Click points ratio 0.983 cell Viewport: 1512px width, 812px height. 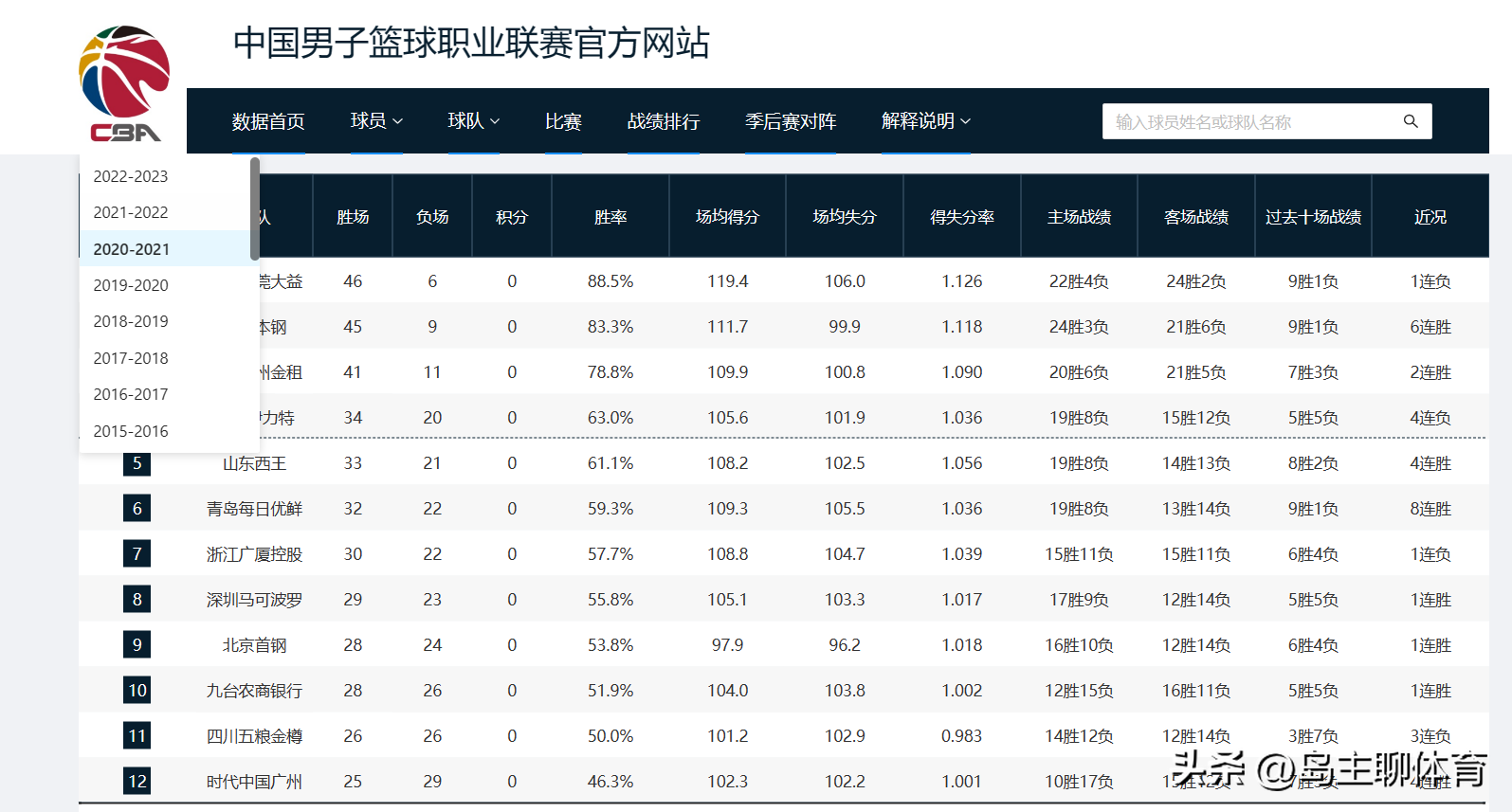962,736
